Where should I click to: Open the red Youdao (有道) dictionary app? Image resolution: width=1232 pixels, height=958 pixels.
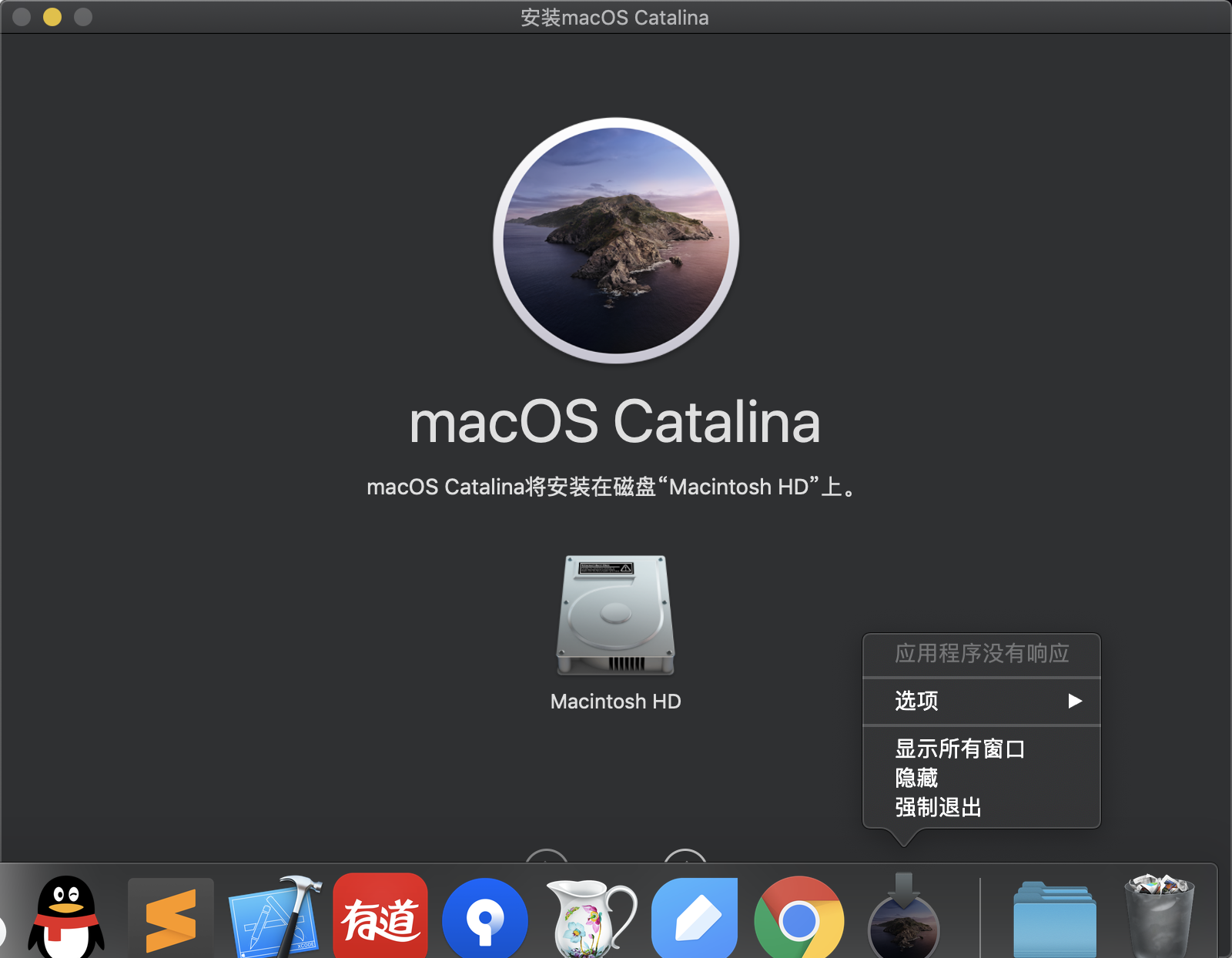click(380, 916)
